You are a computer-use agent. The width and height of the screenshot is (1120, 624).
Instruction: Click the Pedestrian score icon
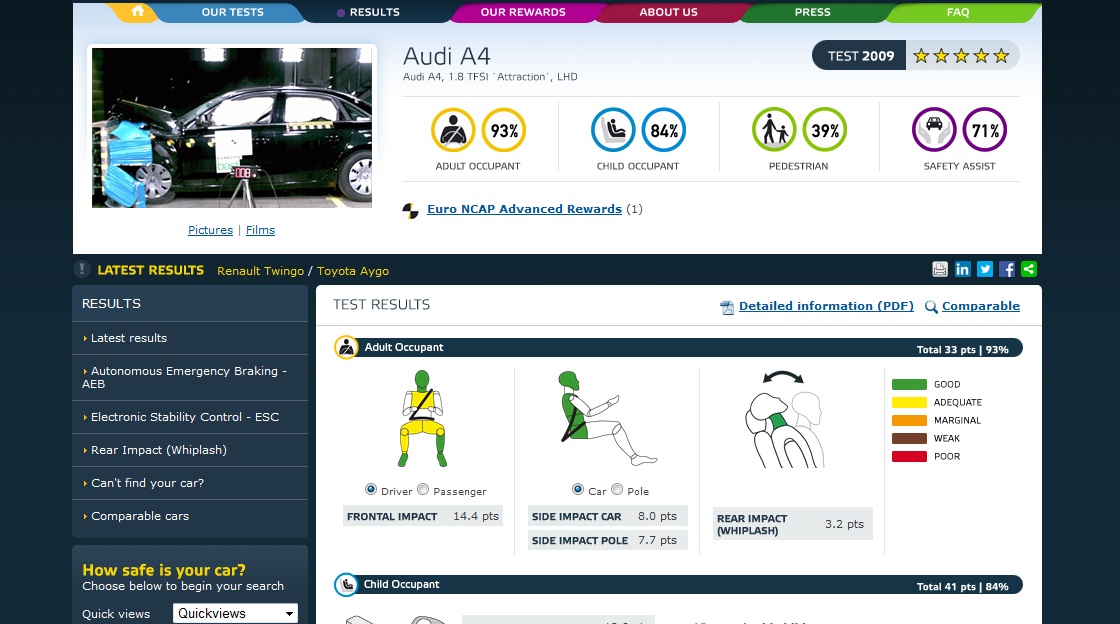774,130
